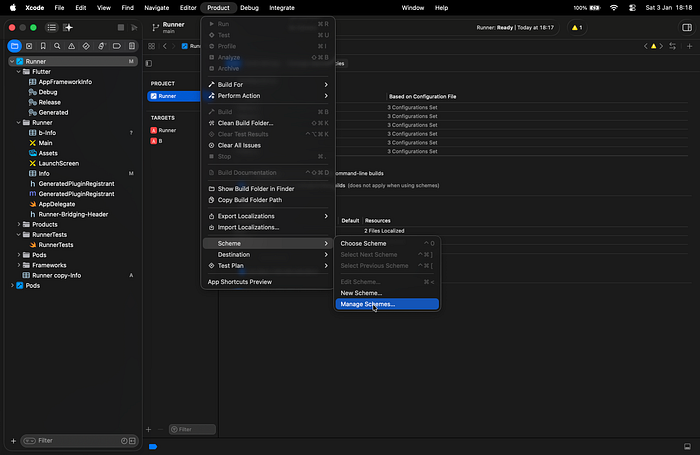Open the Debug navigator icon

(x=101, y=46)
